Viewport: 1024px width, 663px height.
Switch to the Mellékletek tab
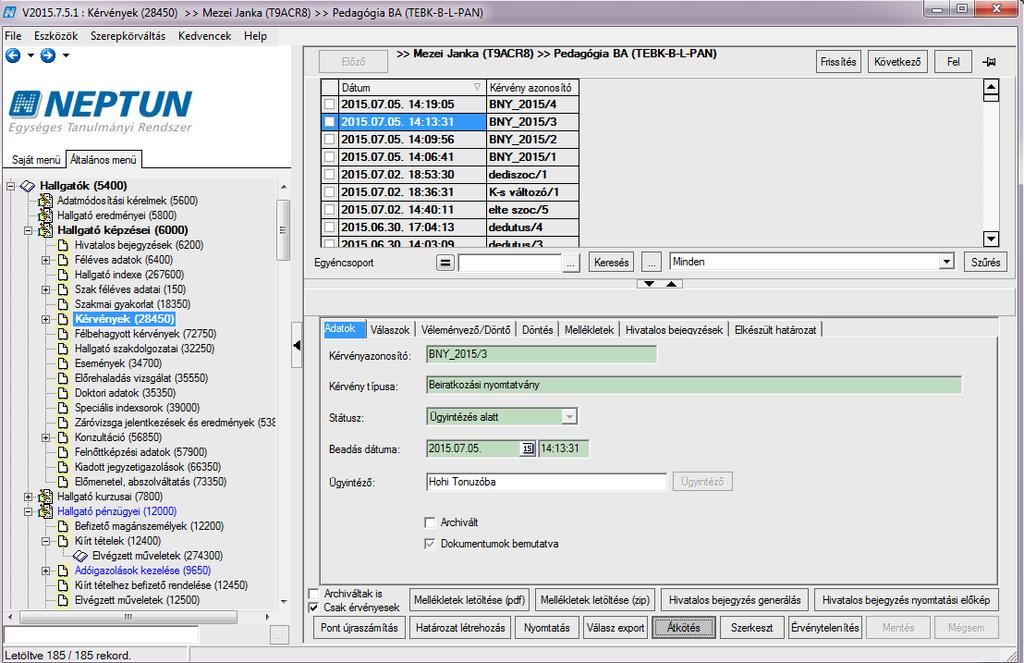[x=589, y=330]
